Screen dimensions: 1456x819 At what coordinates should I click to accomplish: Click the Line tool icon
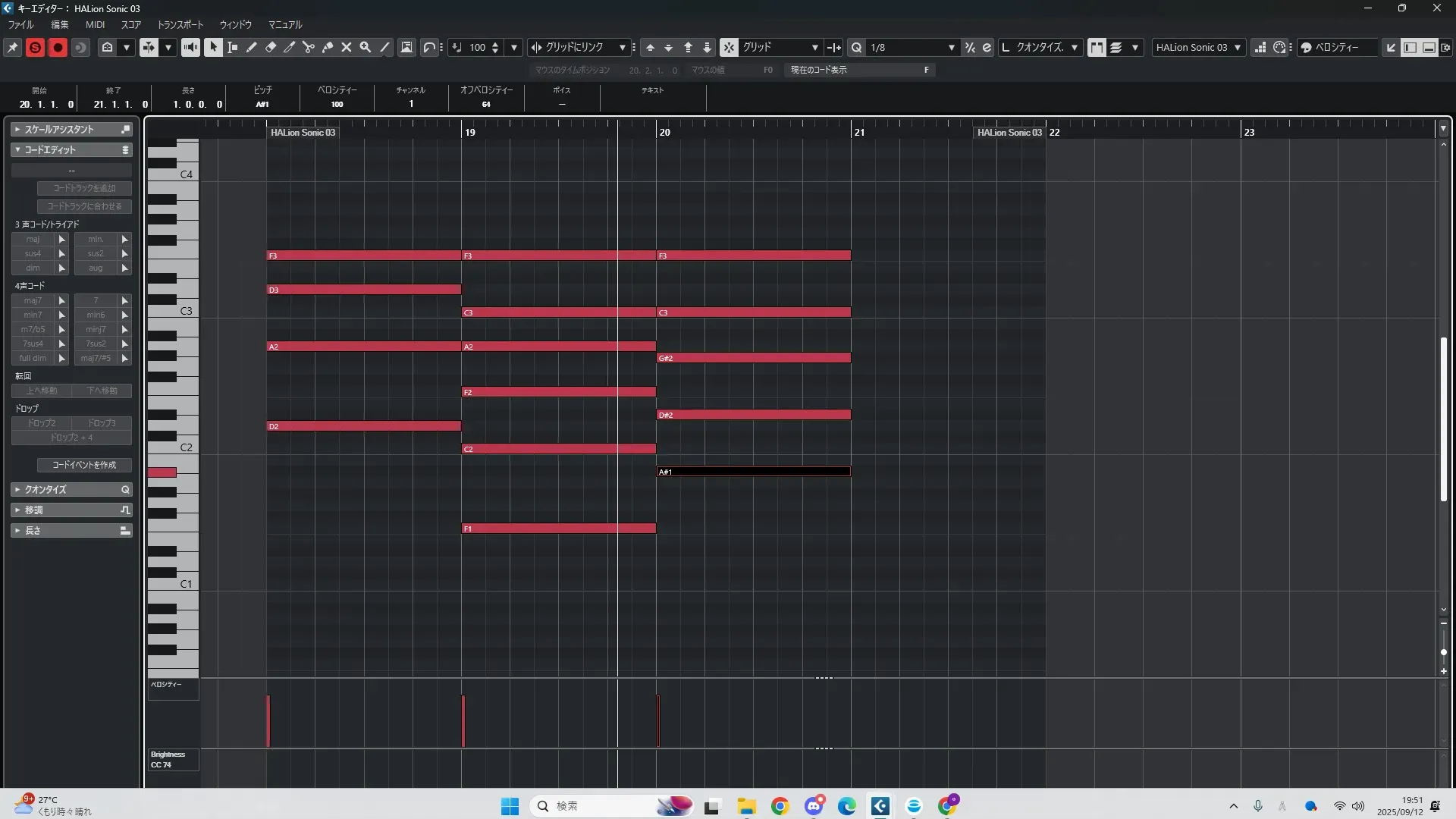pos(384,47)
